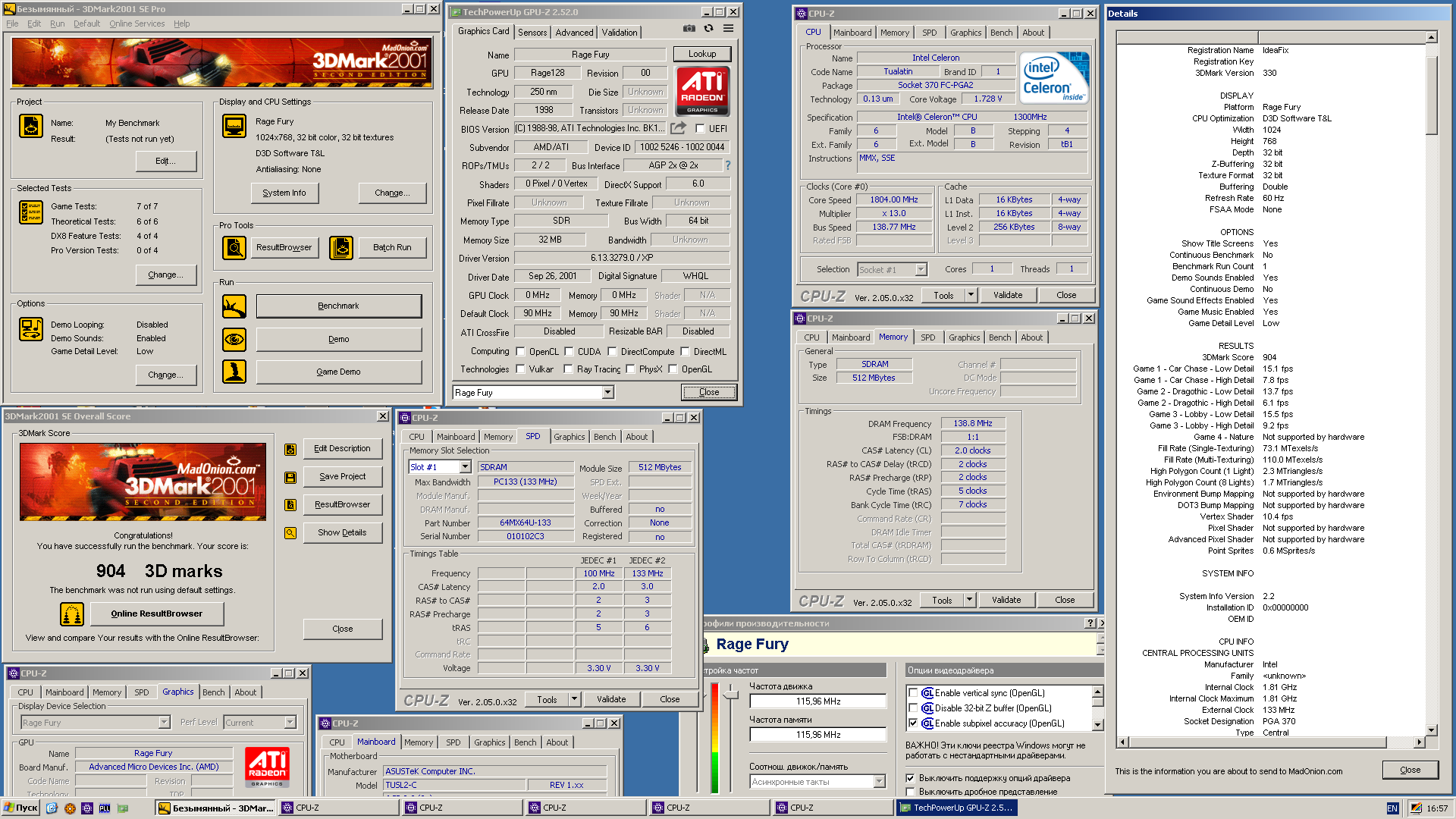This screenshot has height=819, width=1456.
Task: Click the Options icon beside Demo Looping
Action: [31, 329]
